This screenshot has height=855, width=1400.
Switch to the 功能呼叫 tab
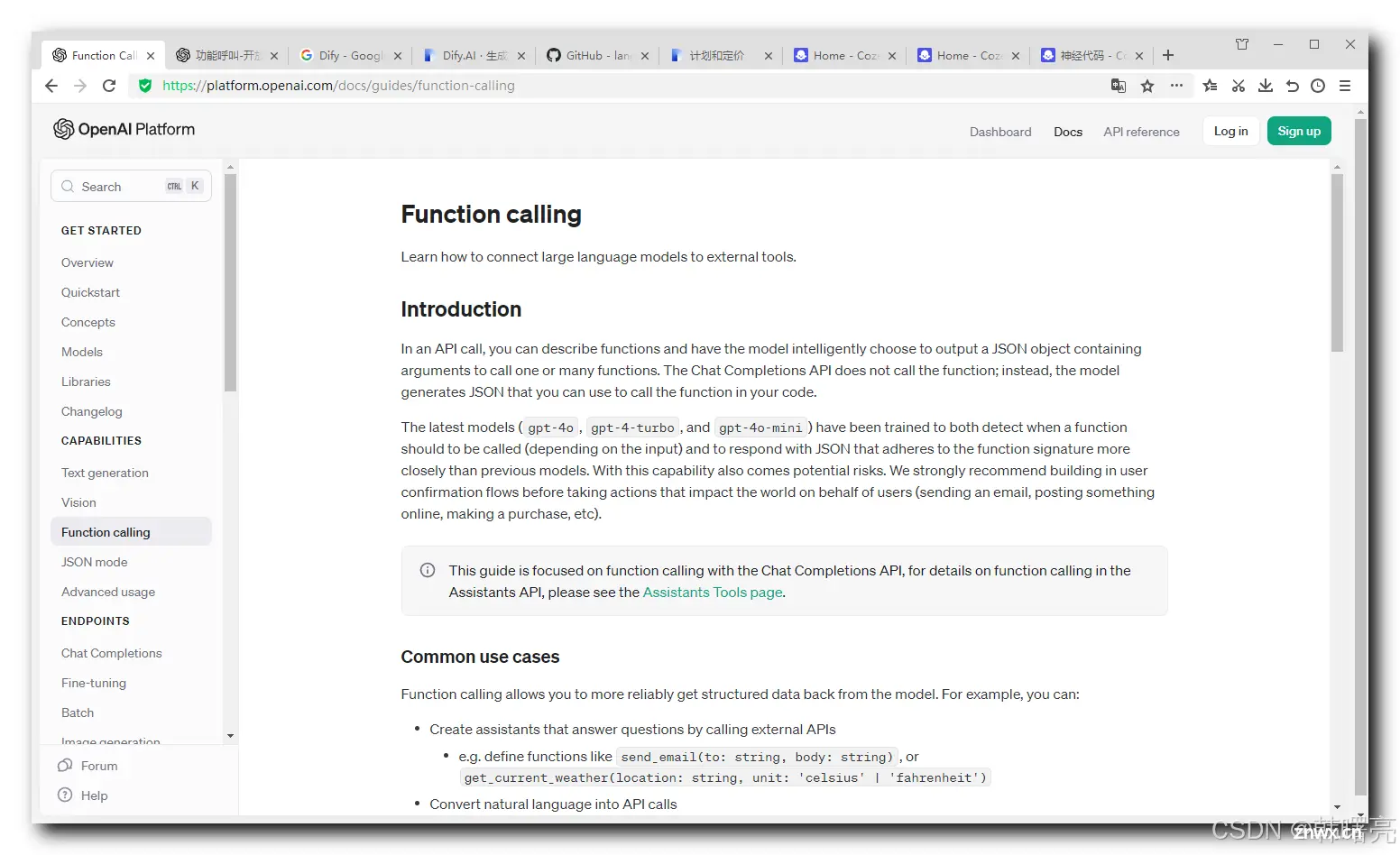(x=227, y=55)
